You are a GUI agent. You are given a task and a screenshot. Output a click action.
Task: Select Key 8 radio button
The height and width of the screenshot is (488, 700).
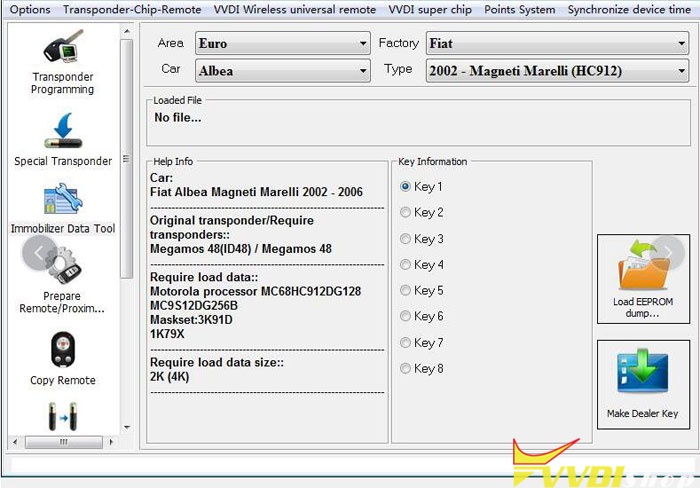(405, 368)
